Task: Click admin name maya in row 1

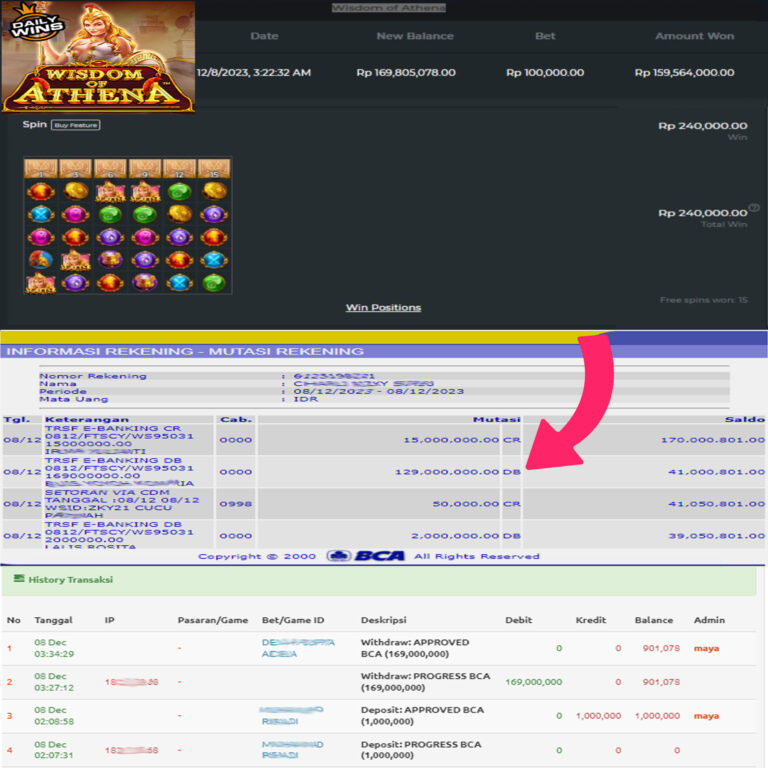Action: point(706,648)
